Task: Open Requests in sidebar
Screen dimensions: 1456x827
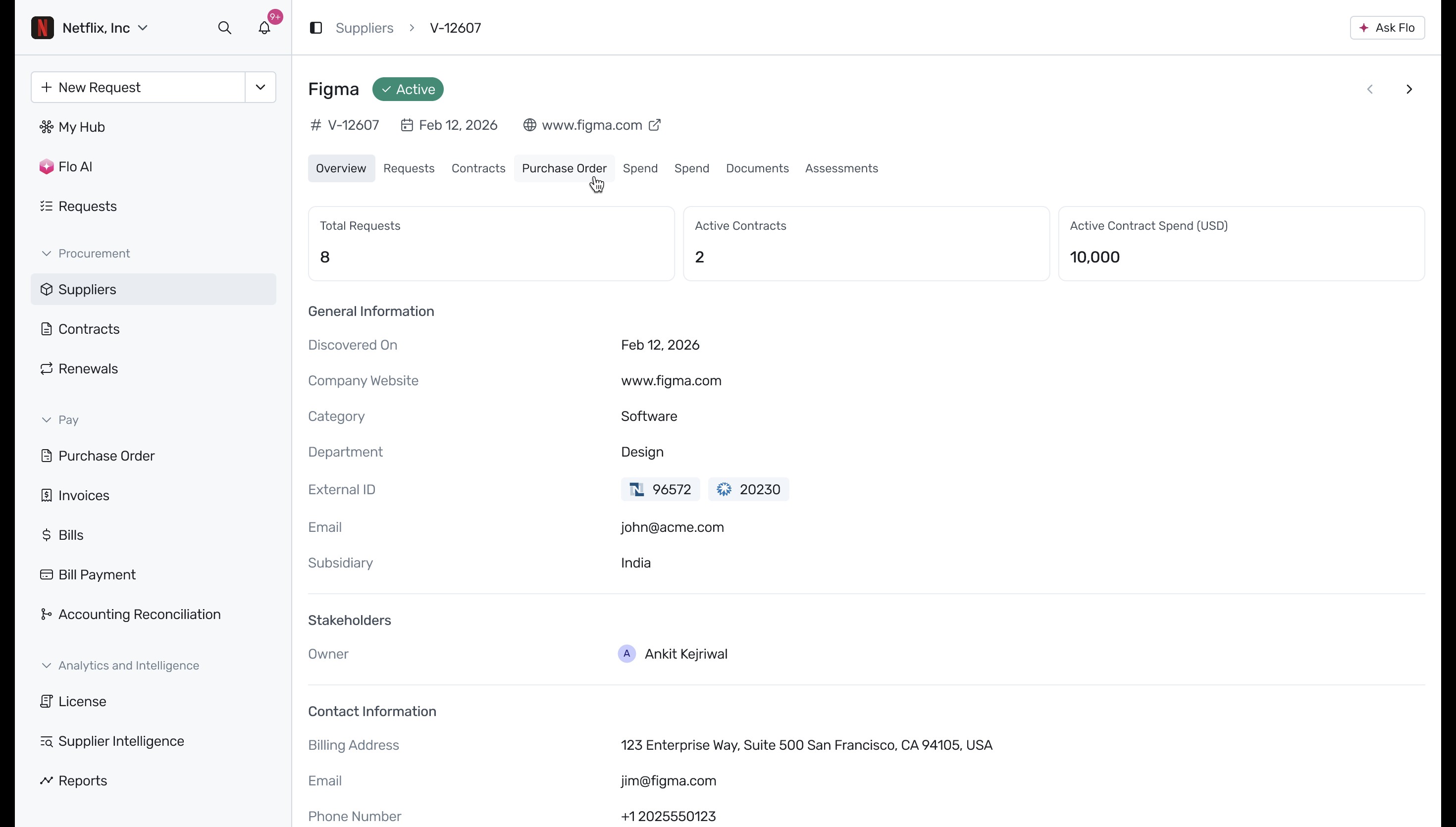Action: click(x=154, y=206)
